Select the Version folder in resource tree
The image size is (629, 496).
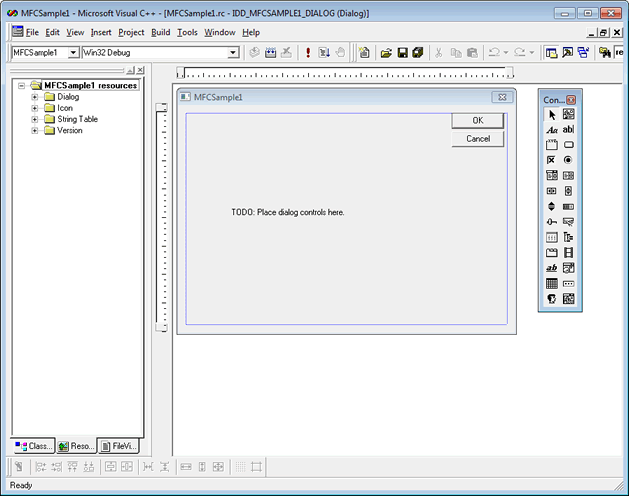click(x=69, y=130)
